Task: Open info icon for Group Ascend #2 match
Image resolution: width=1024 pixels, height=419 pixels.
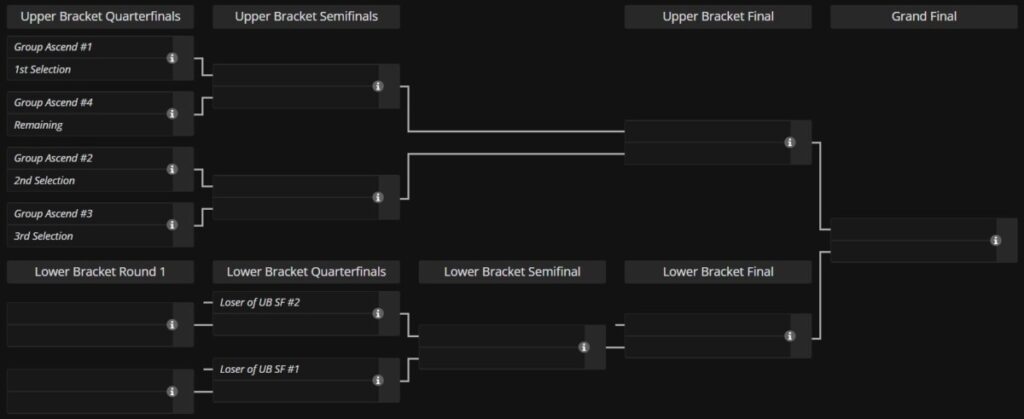Action: (x=172, y=169)
